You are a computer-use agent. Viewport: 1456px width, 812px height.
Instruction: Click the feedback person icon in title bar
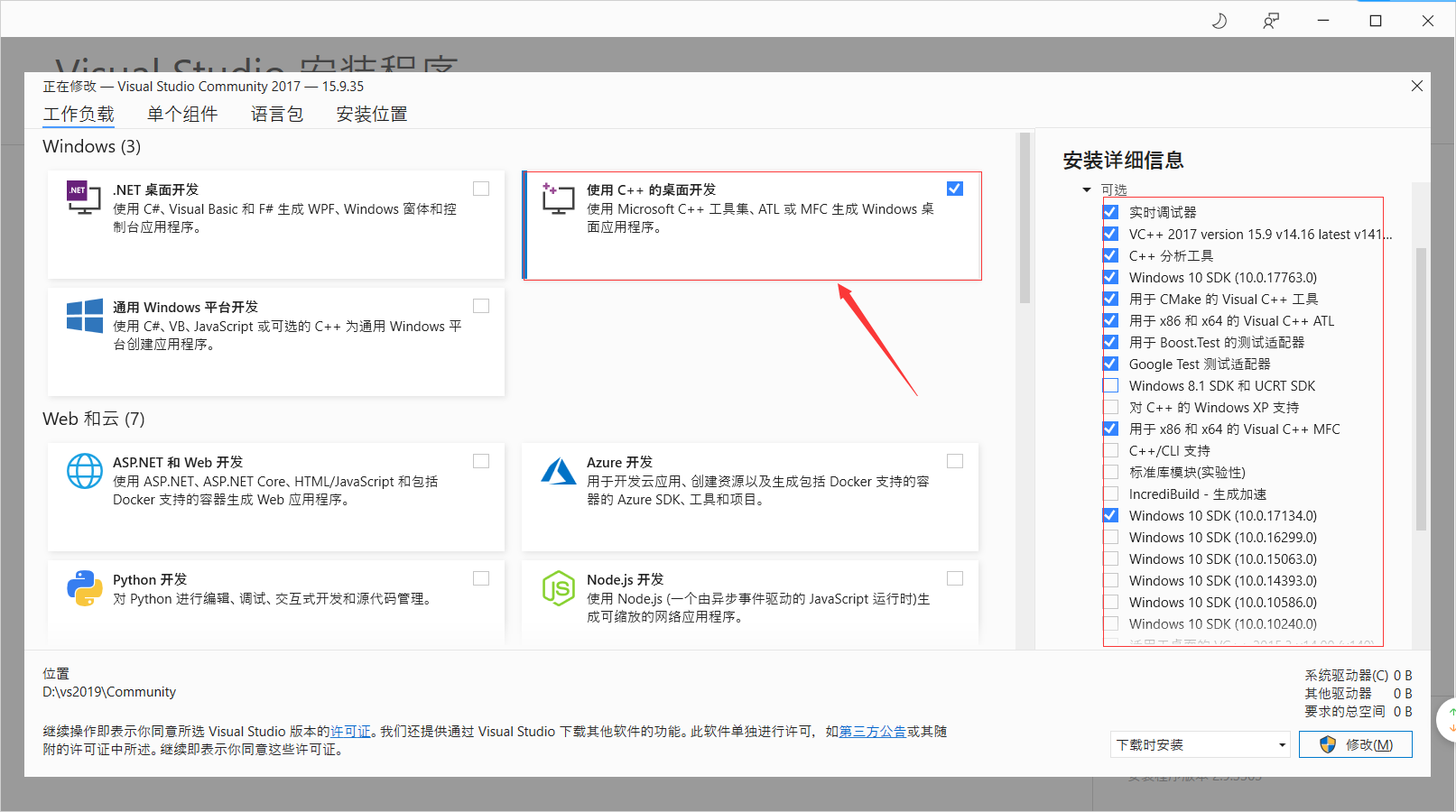1271,20
